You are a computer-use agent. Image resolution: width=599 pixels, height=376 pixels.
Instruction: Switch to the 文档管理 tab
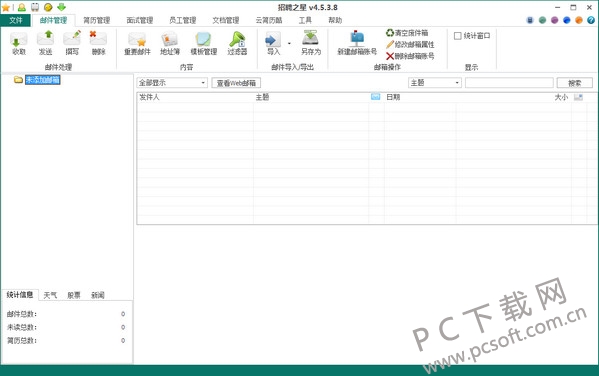(226, 20)
